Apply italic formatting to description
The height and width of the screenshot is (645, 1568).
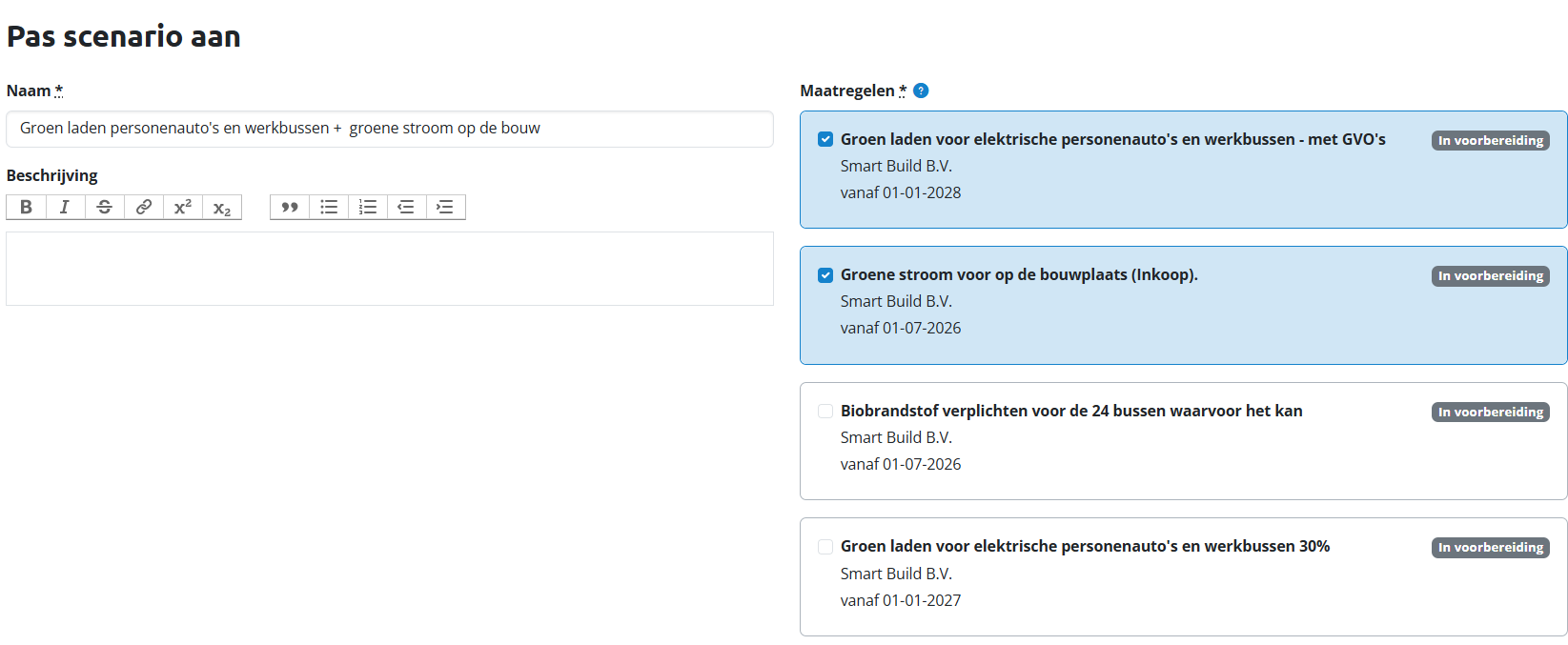pyautogui.click(x=65, y=207)
